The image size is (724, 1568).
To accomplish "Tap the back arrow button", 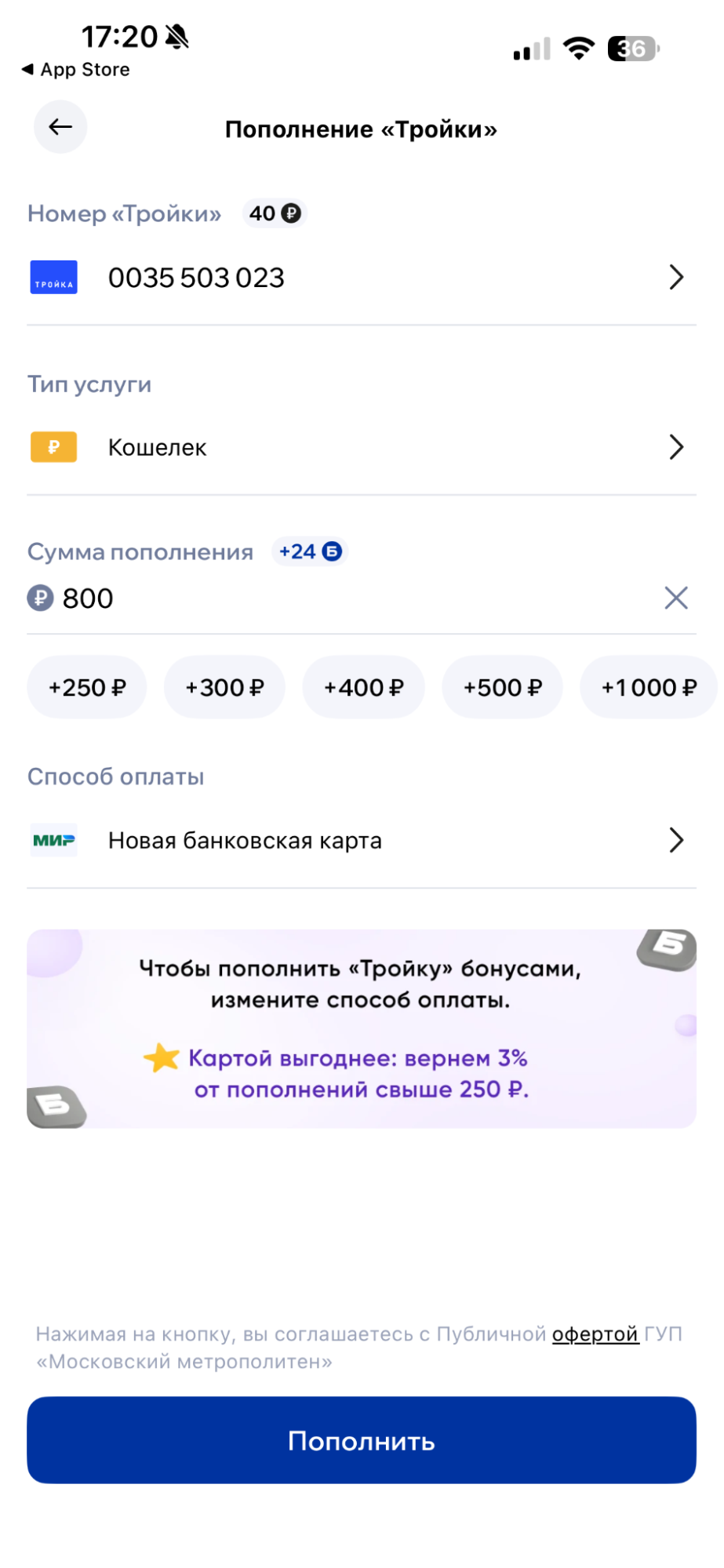I will click(x=60, y=127).
